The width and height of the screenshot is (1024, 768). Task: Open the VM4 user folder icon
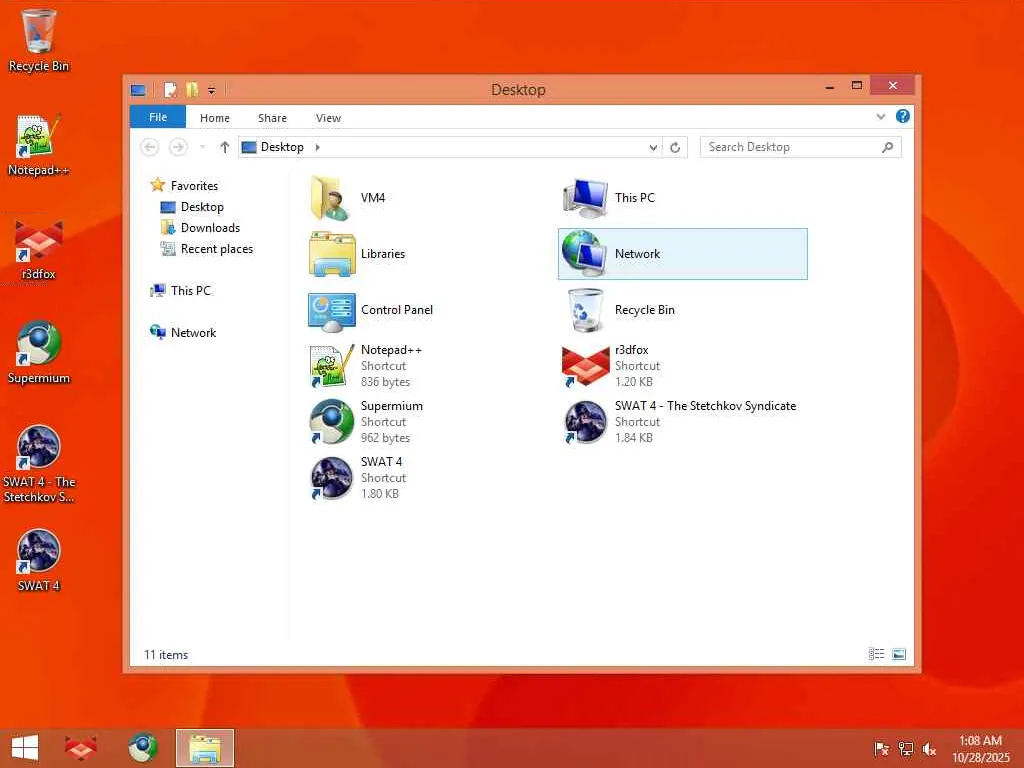pos(330,198)
